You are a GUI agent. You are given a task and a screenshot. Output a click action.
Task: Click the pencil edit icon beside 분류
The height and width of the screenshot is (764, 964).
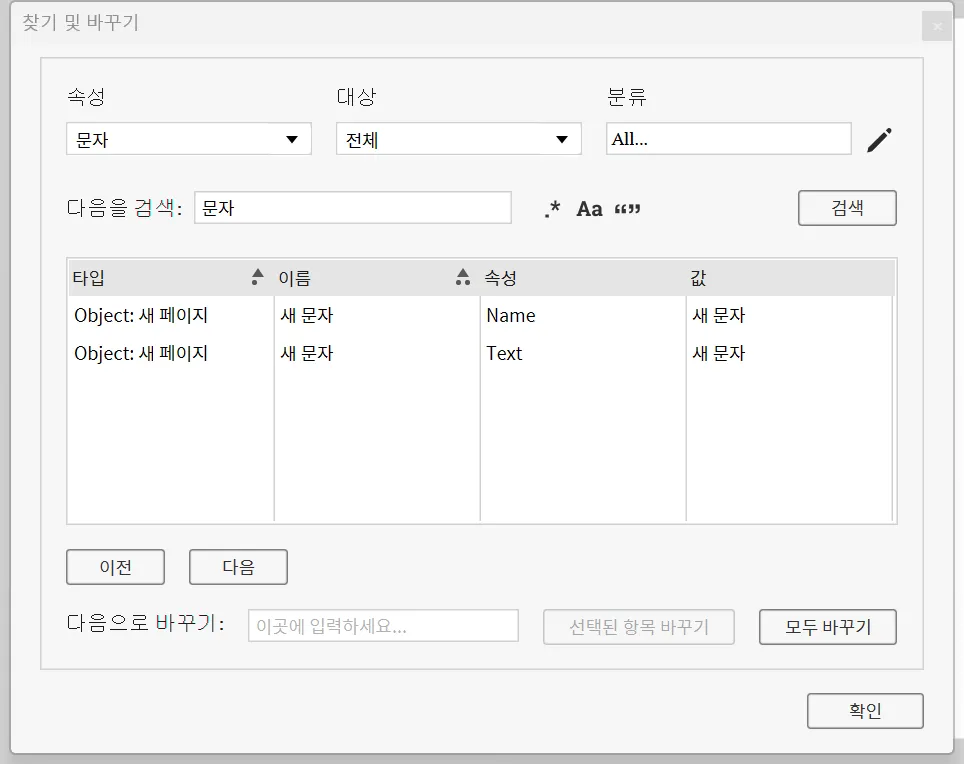879,140
